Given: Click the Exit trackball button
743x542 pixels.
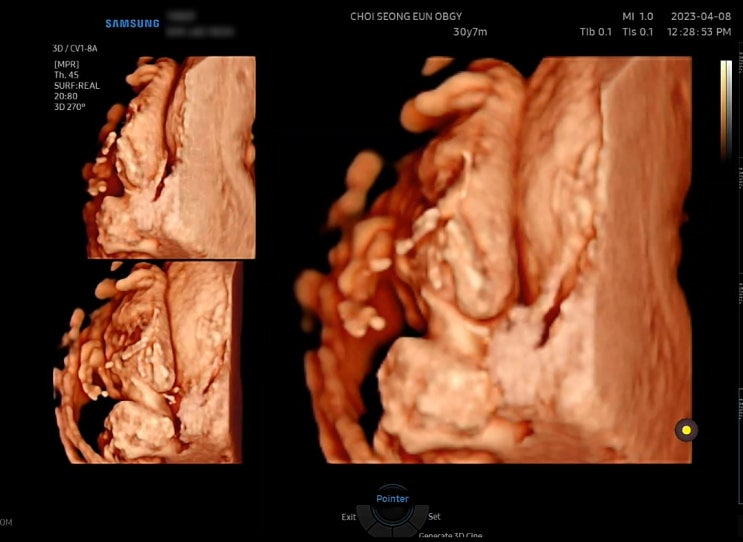Looking at the screenshot, I should tap(348, 517).
